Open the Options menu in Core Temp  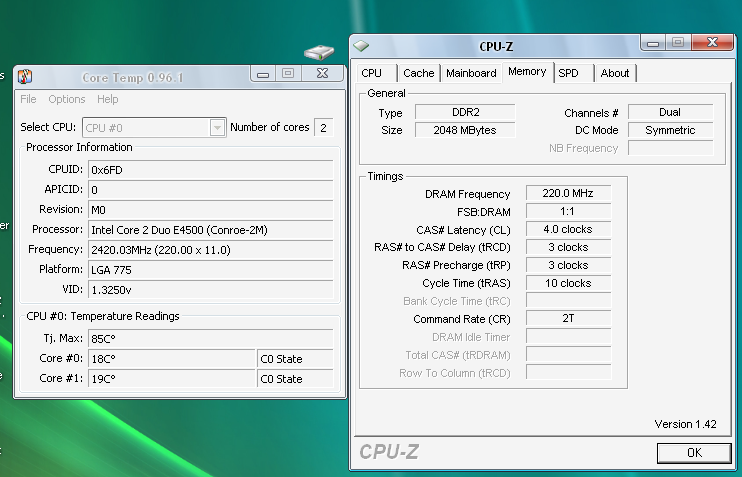point(67,99)
